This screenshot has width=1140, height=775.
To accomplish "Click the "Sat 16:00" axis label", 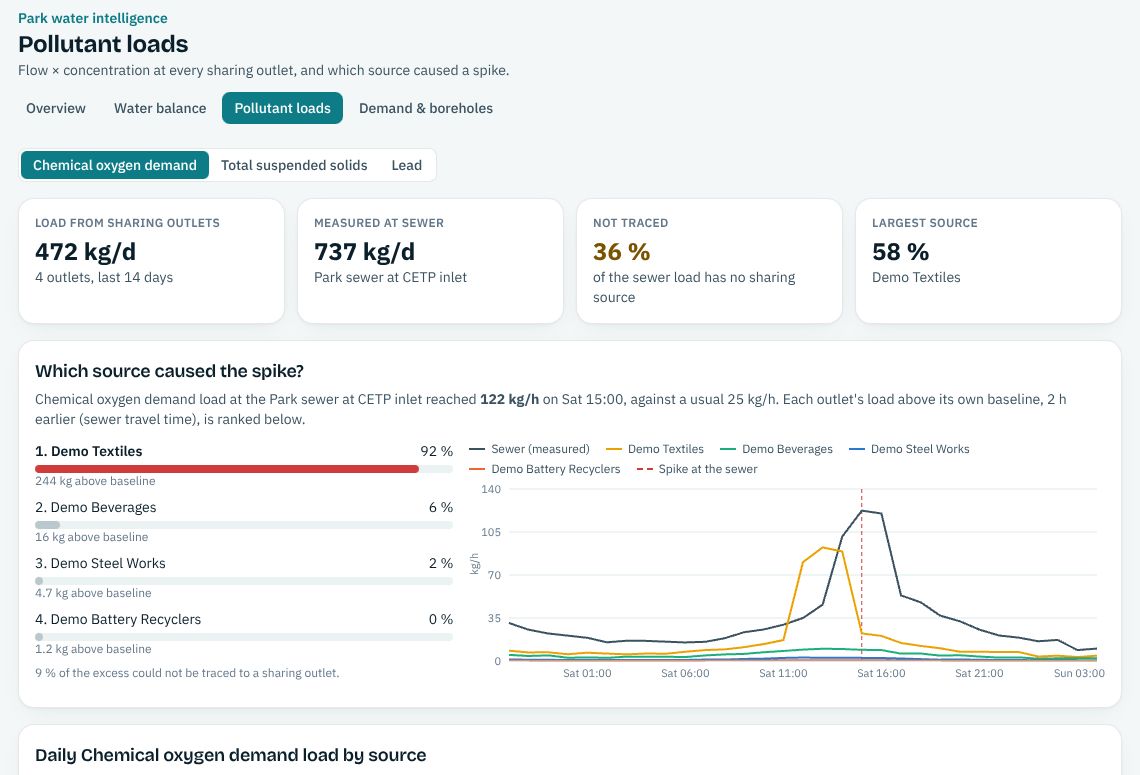I will pyautogui.click(x=881, y=673).
